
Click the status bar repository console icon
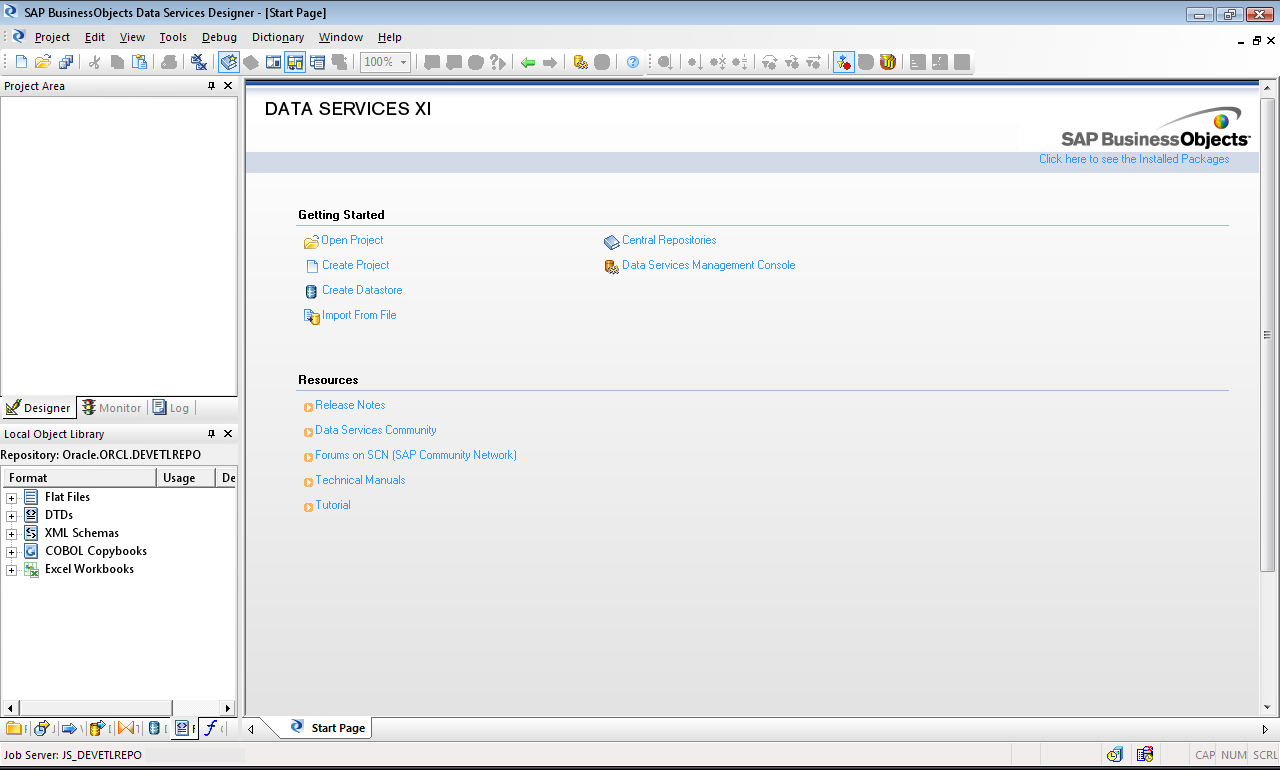click(x=1145, y=754)
